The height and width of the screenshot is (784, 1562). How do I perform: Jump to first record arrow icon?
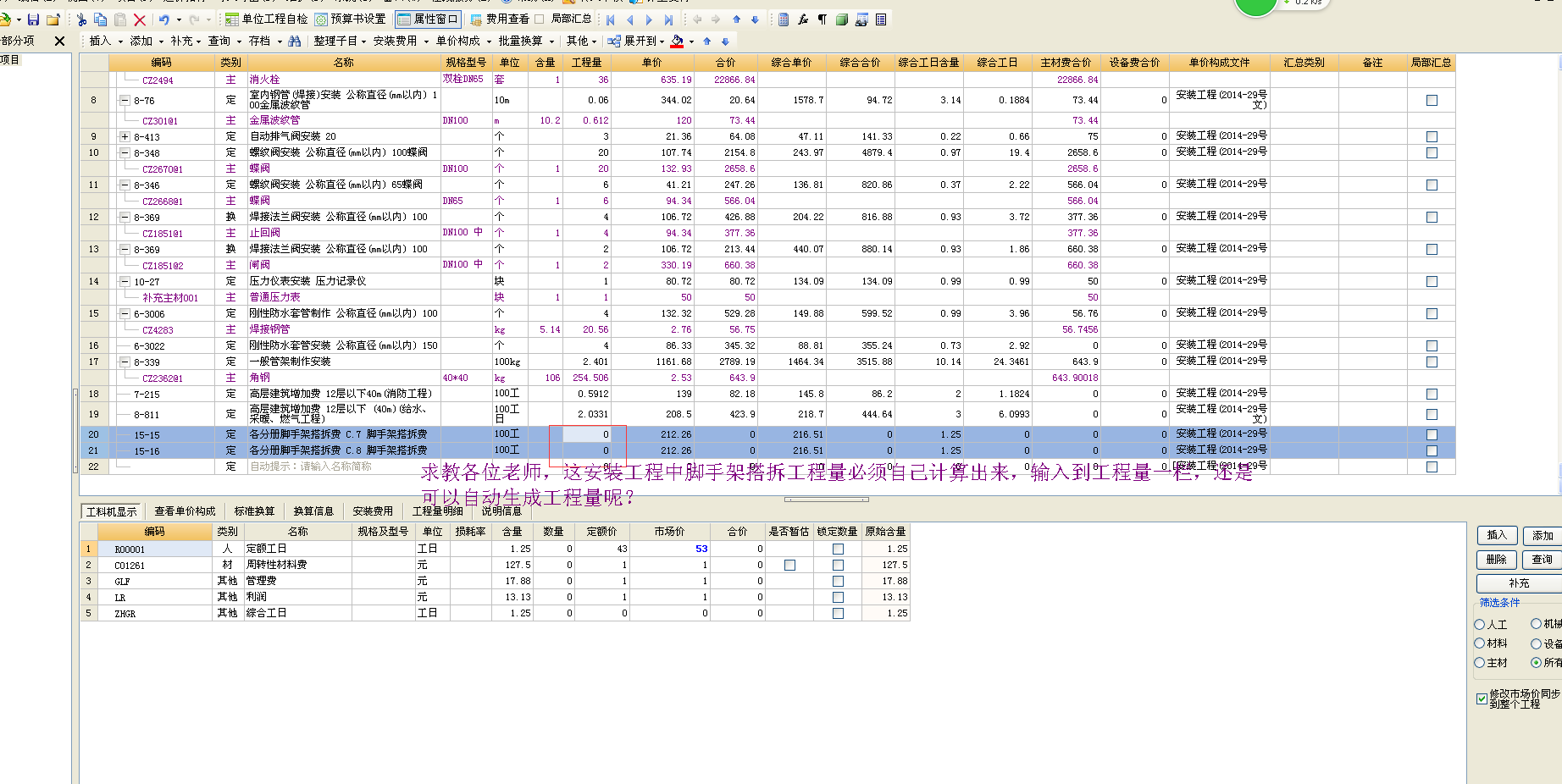611,19
